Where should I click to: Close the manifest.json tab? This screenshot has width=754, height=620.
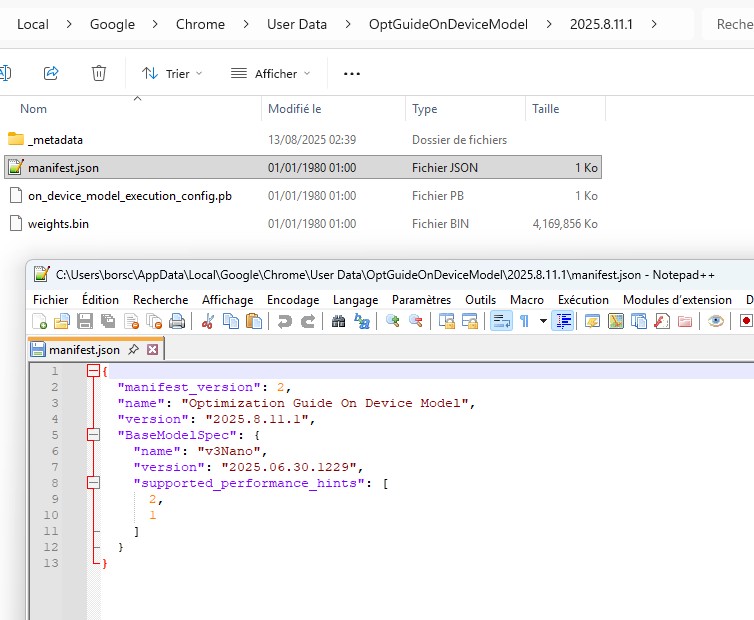(152, 349)
